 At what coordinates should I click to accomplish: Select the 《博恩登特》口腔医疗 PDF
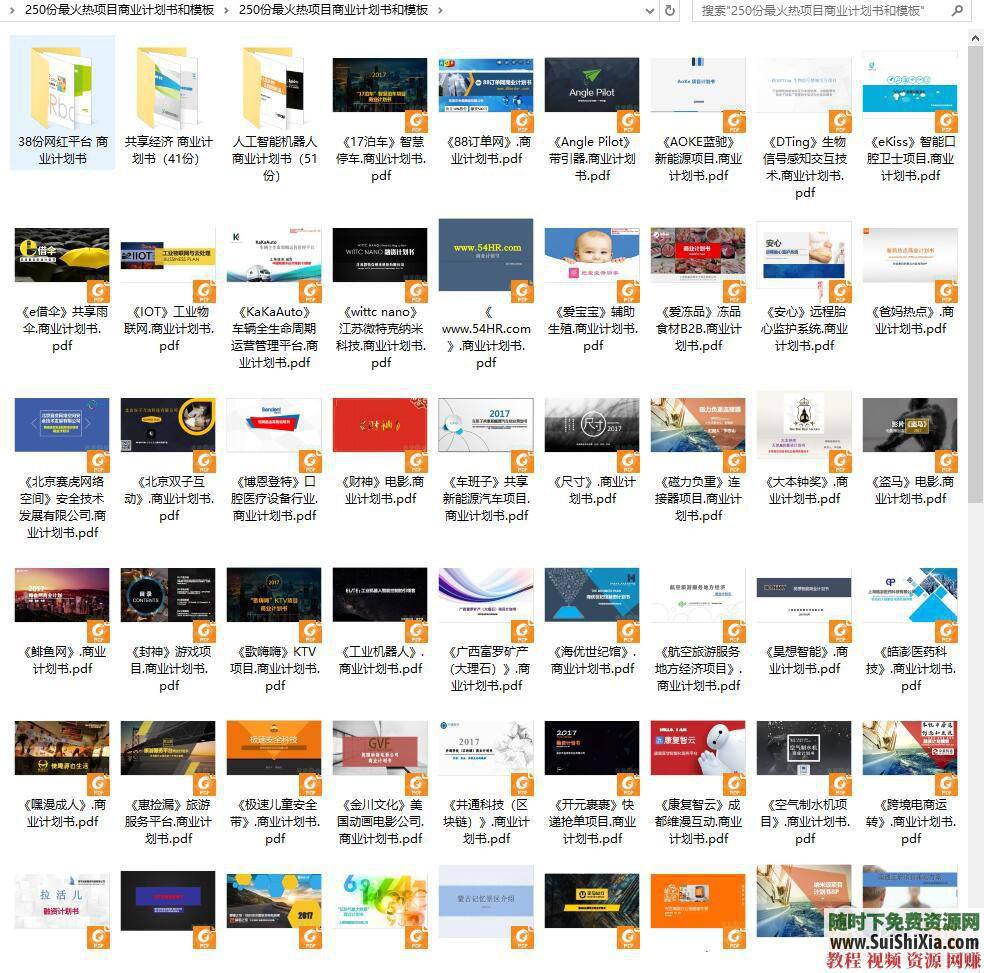[x=275, y=460]
